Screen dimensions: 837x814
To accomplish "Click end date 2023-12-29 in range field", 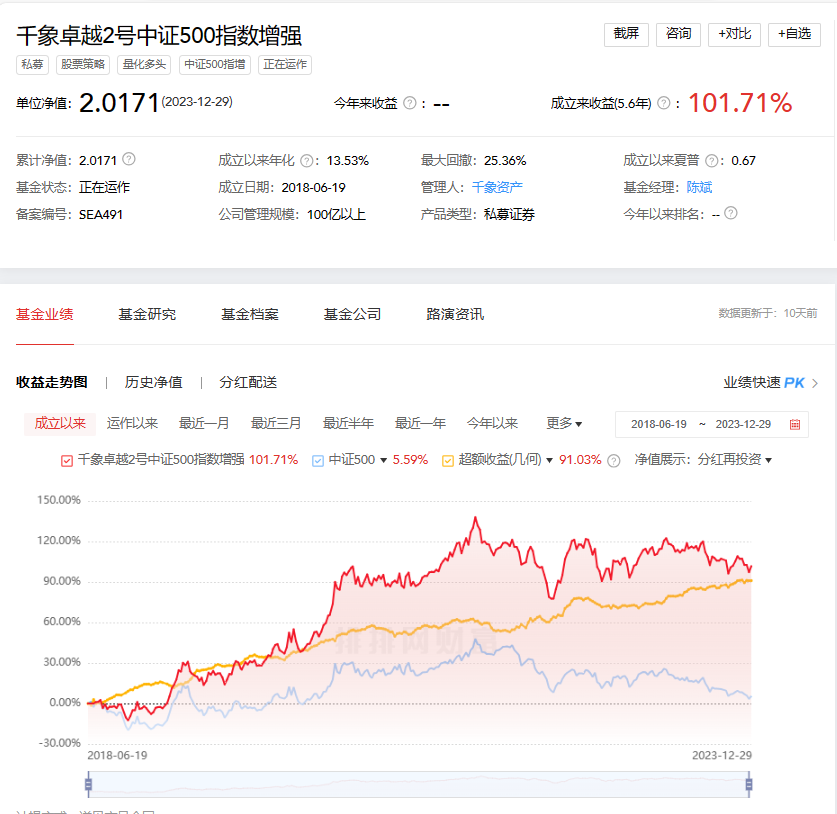I will click(x=743, y=424).
